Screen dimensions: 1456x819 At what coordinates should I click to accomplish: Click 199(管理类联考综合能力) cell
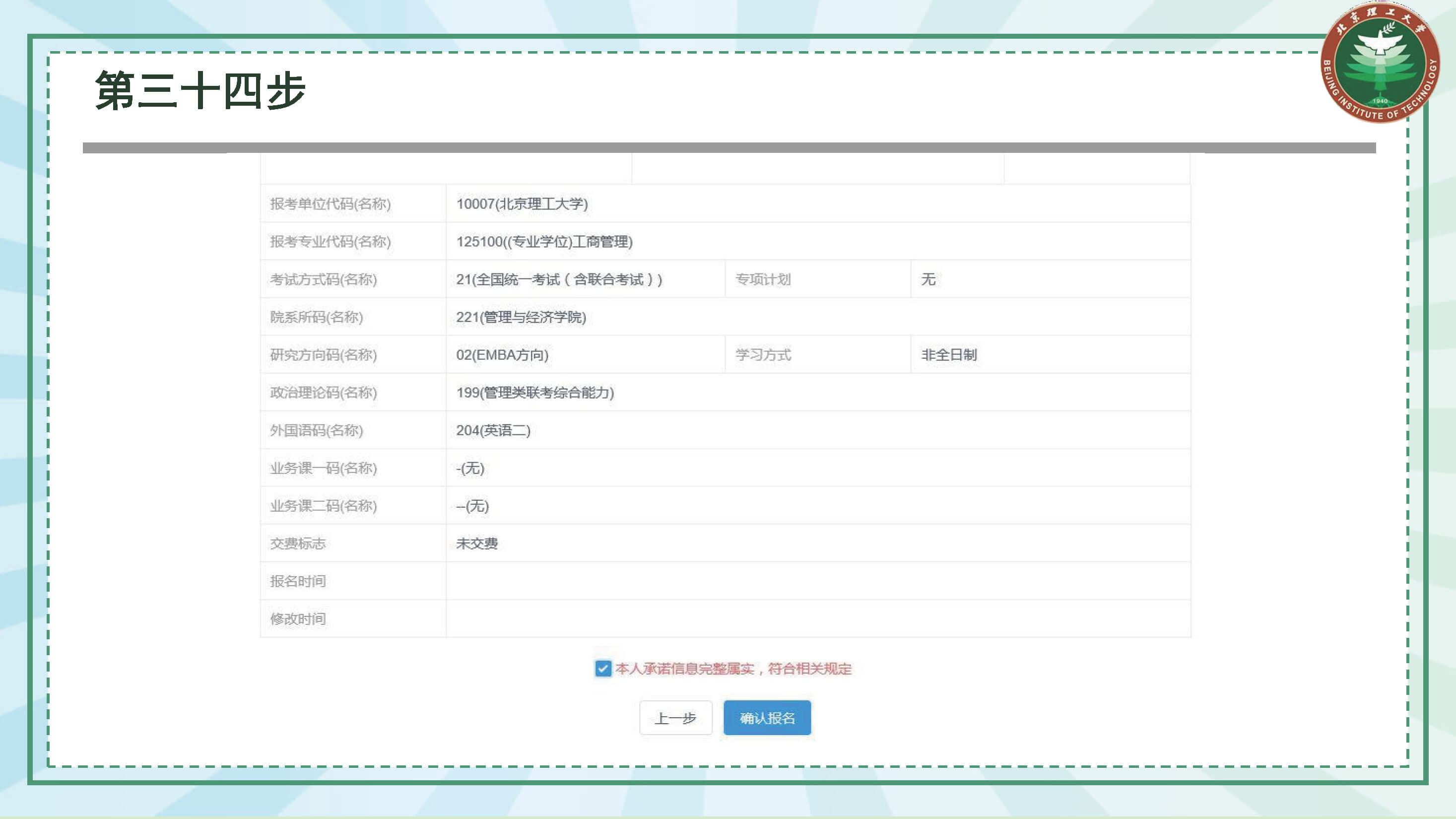click(534, 392)
